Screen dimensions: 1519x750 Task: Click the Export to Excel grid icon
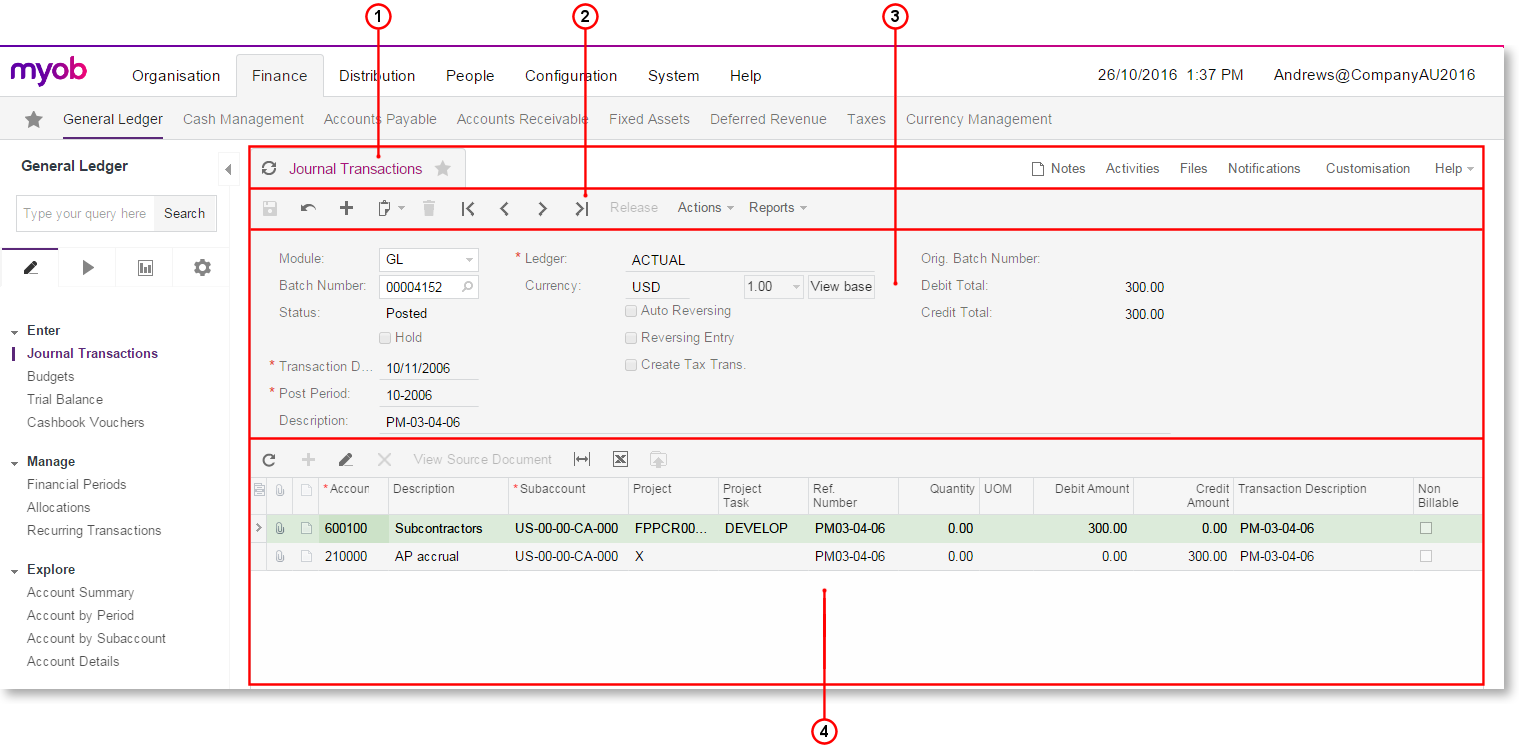[620, 459]
